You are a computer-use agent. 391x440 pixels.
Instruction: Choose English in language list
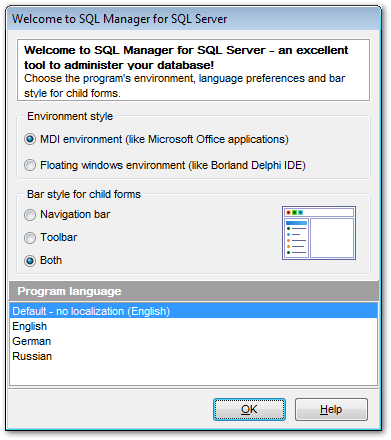pyautogui.click(x=193, y=326)
